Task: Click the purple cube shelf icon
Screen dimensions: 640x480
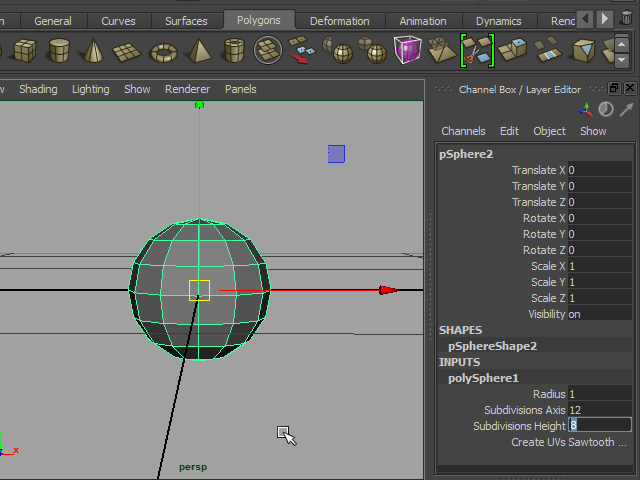Action: 407,50
